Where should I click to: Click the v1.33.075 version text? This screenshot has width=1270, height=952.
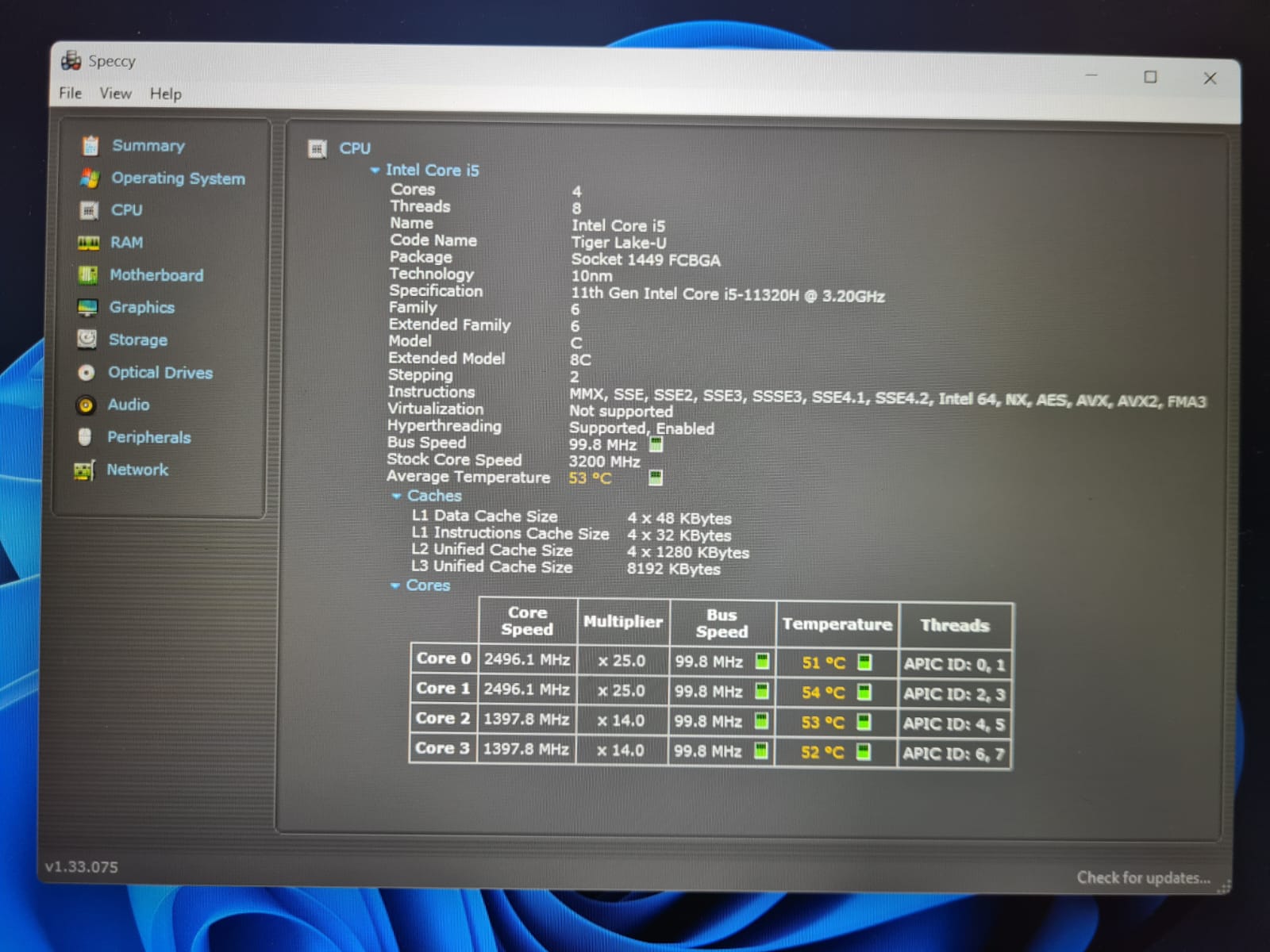(81, 867)
